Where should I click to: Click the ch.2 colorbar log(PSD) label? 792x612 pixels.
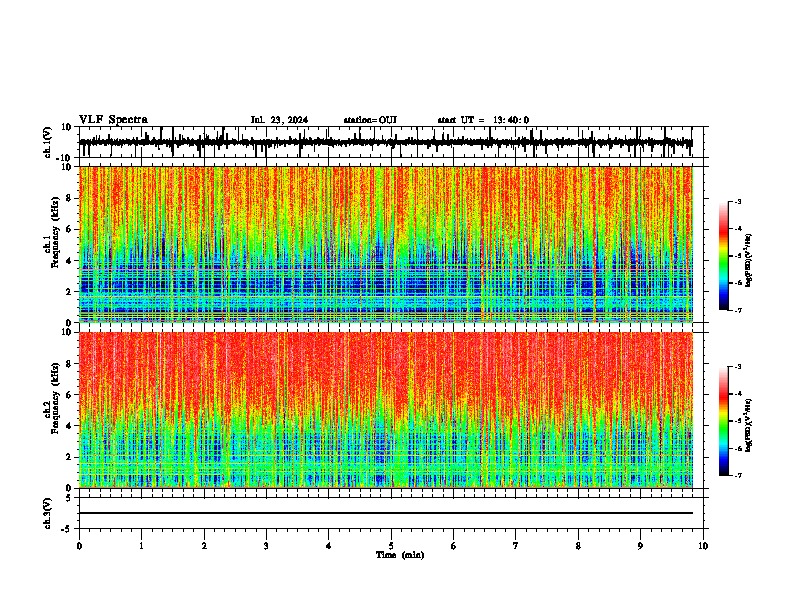(748, 425)
